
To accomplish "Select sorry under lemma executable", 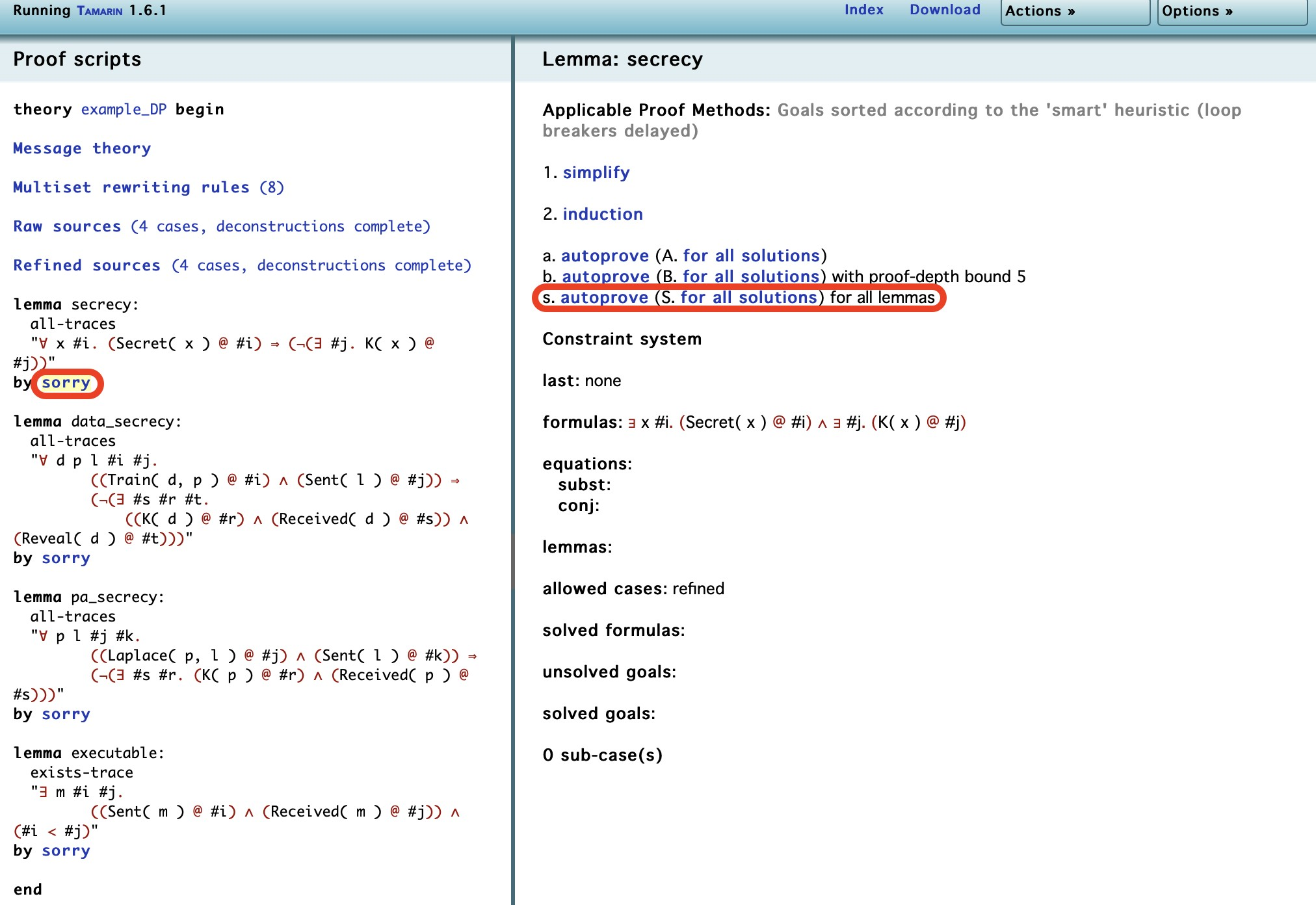I will click(x=66, y=851).
